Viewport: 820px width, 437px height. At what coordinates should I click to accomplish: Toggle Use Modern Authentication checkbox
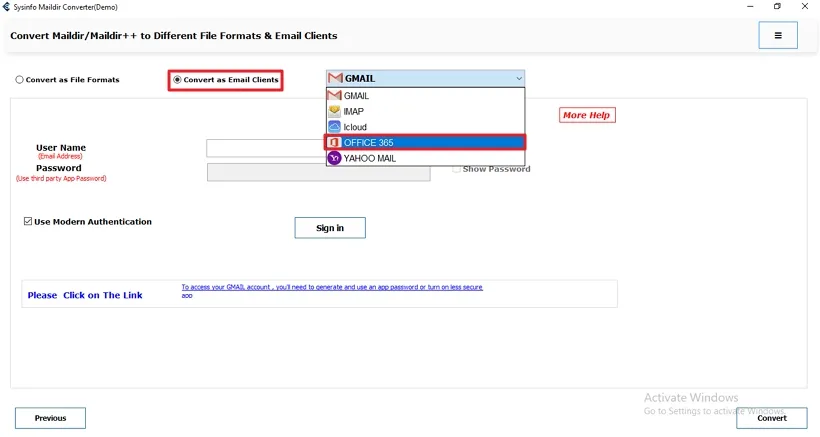pyautogui.click(x=28, y=222)
